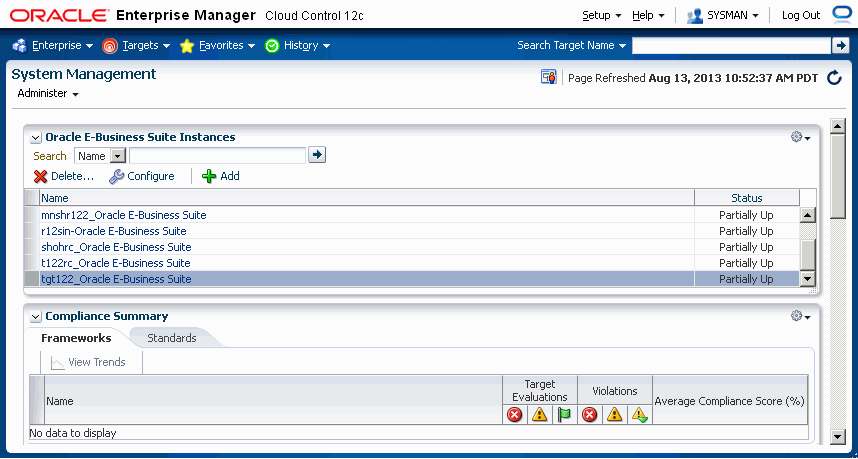Open the Name search criteria dropdown
858x459 pixels.
click(100, 156)
